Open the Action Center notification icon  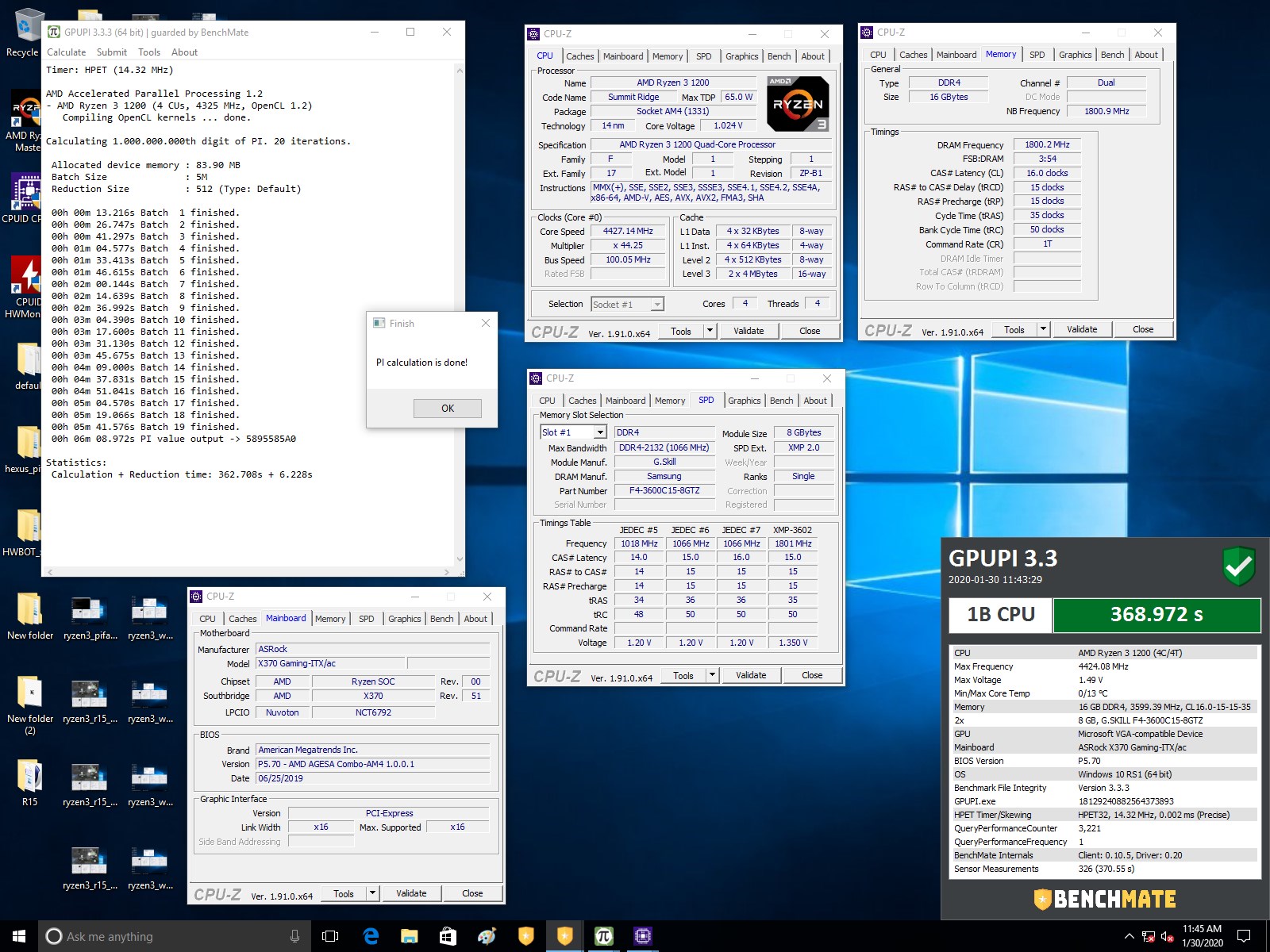(x=1244, y=936)
